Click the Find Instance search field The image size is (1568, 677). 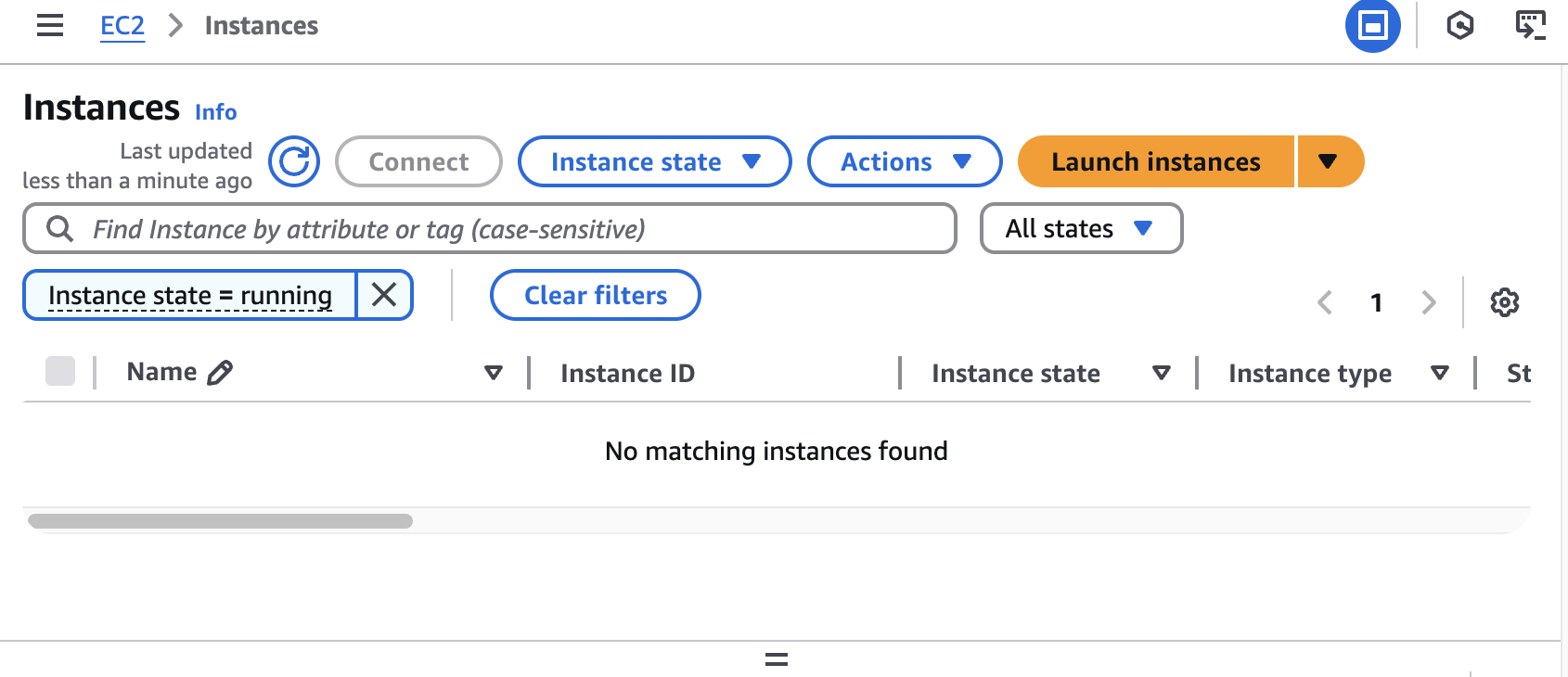click(501, 229)
